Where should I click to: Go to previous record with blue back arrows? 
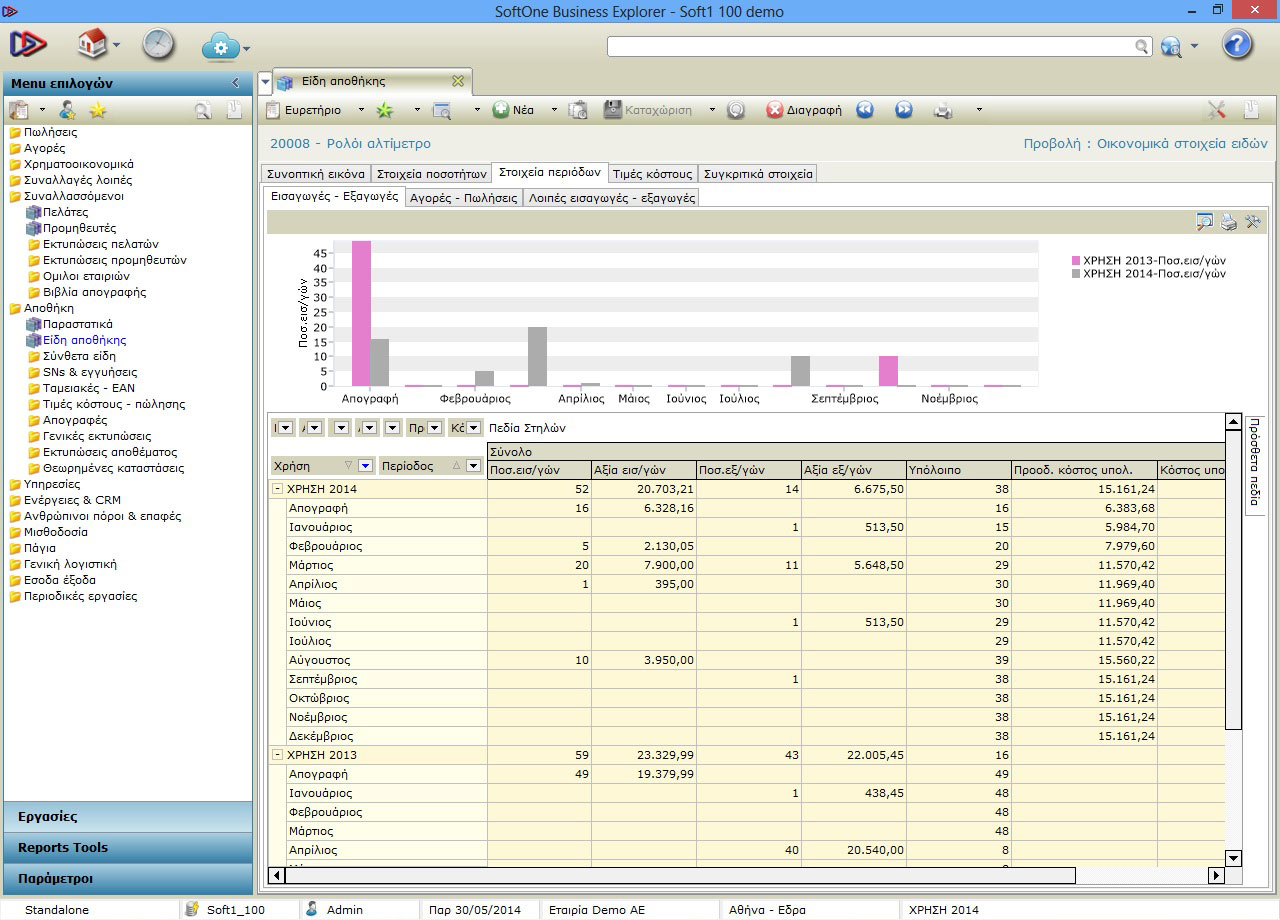865,110
